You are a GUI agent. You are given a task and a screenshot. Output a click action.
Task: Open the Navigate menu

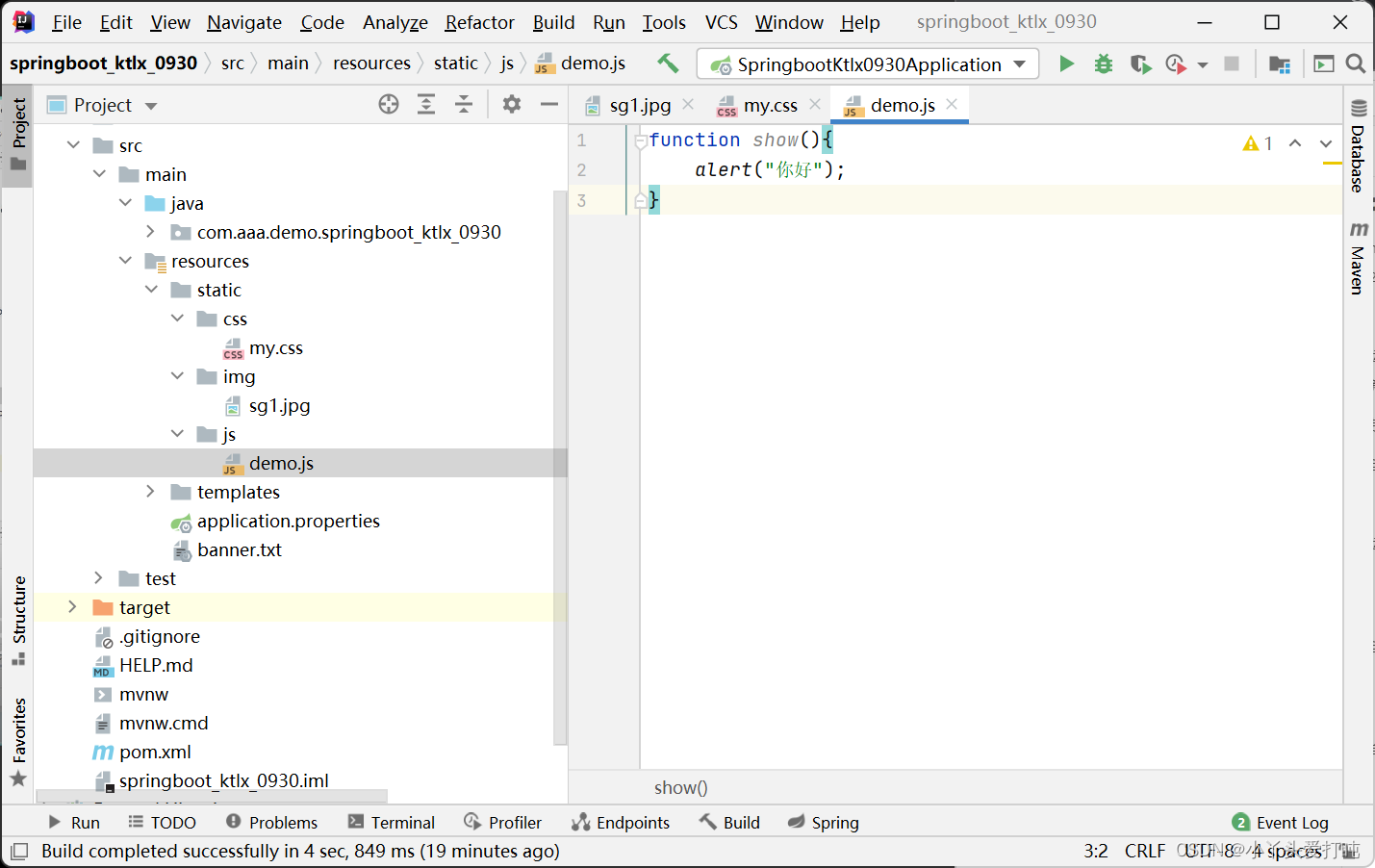[244, 22]
